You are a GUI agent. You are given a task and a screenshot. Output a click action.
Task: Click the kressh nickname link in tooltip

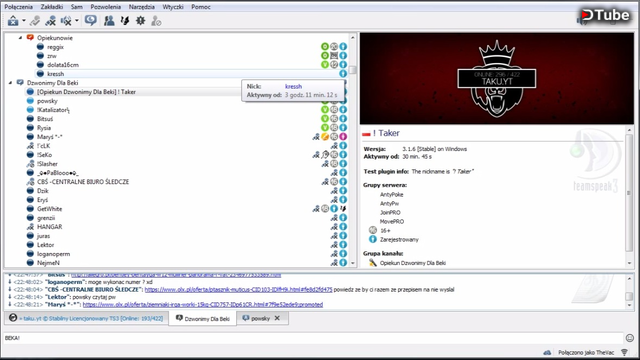point(293,86)
